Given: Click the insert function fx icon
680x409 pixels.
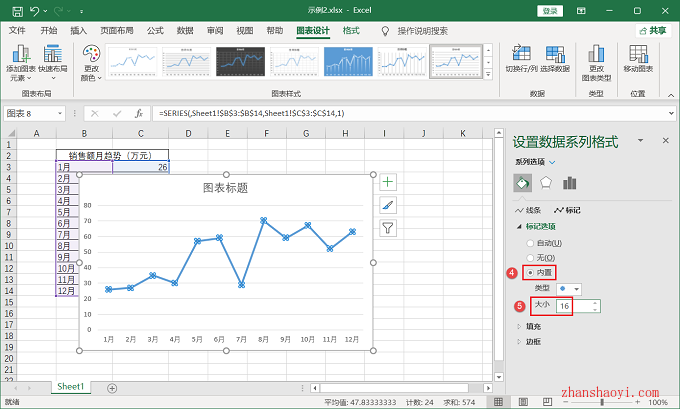Looking at the screenshot, I should pyautogui.click(x=139, y=114).
